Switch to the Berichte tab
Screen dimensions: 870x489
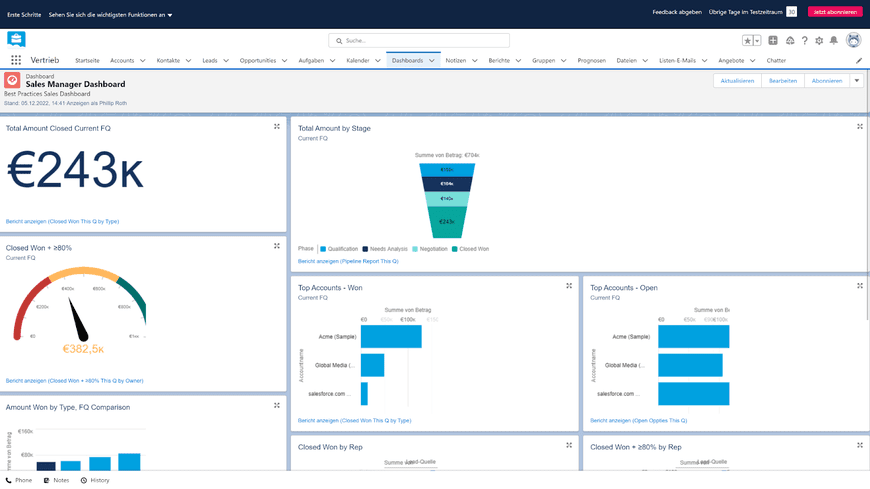499,61
